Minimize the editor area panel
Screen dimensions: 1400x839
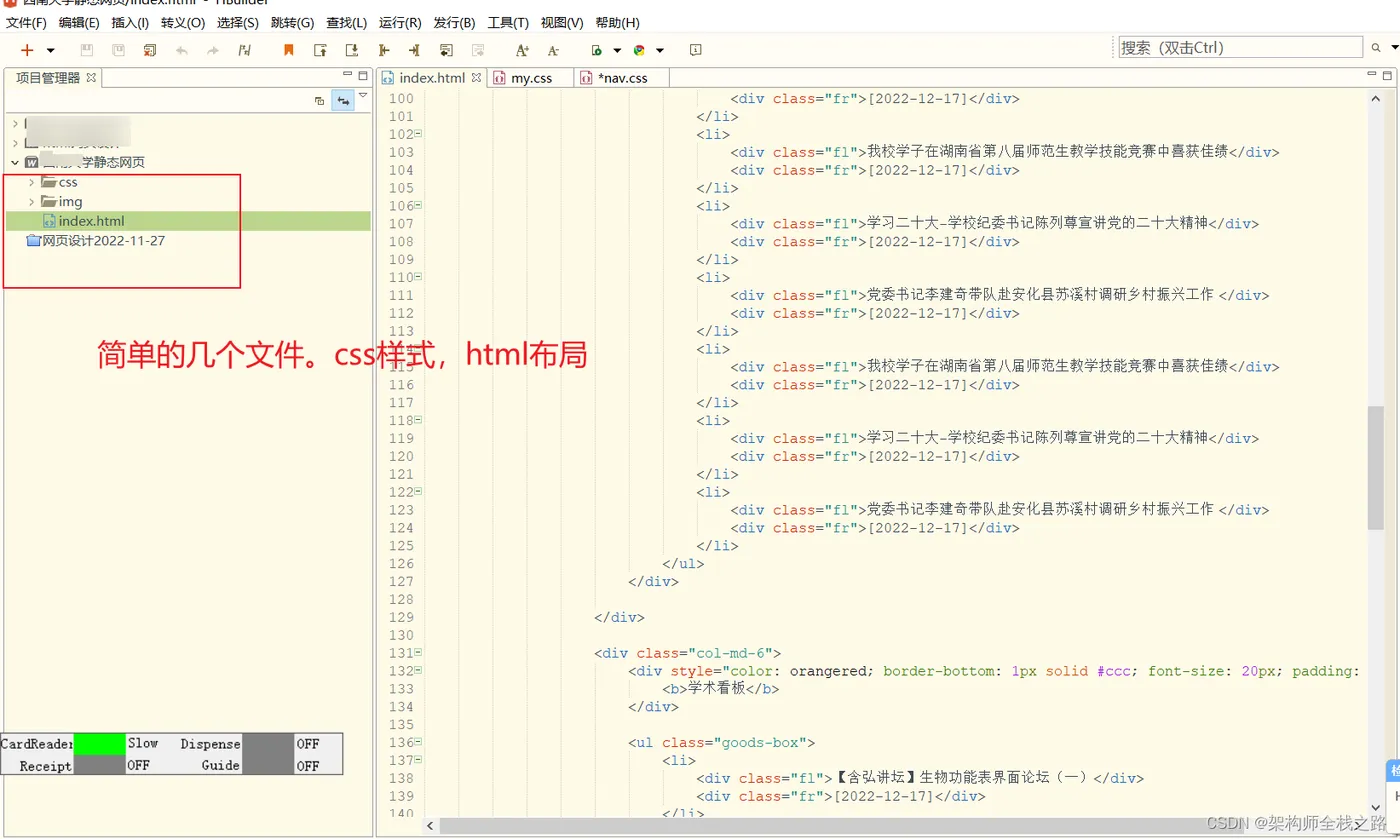[x=1371, y=75]
